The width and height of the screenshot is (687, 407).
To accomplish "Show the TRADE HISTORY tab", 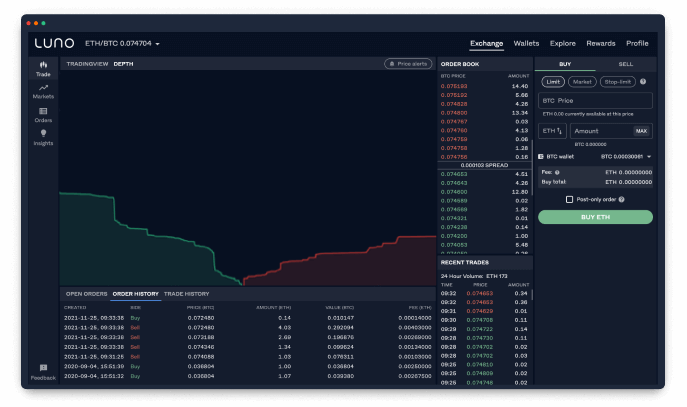I will (x=186, y=294).
